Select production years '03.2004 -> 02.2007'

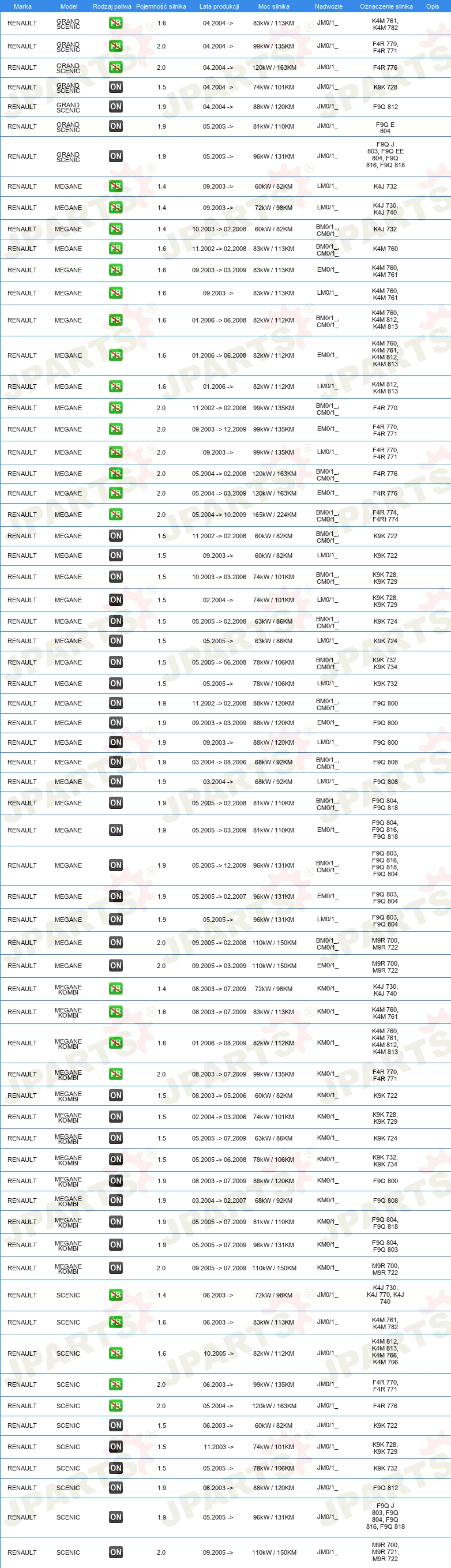[219, 1201]
